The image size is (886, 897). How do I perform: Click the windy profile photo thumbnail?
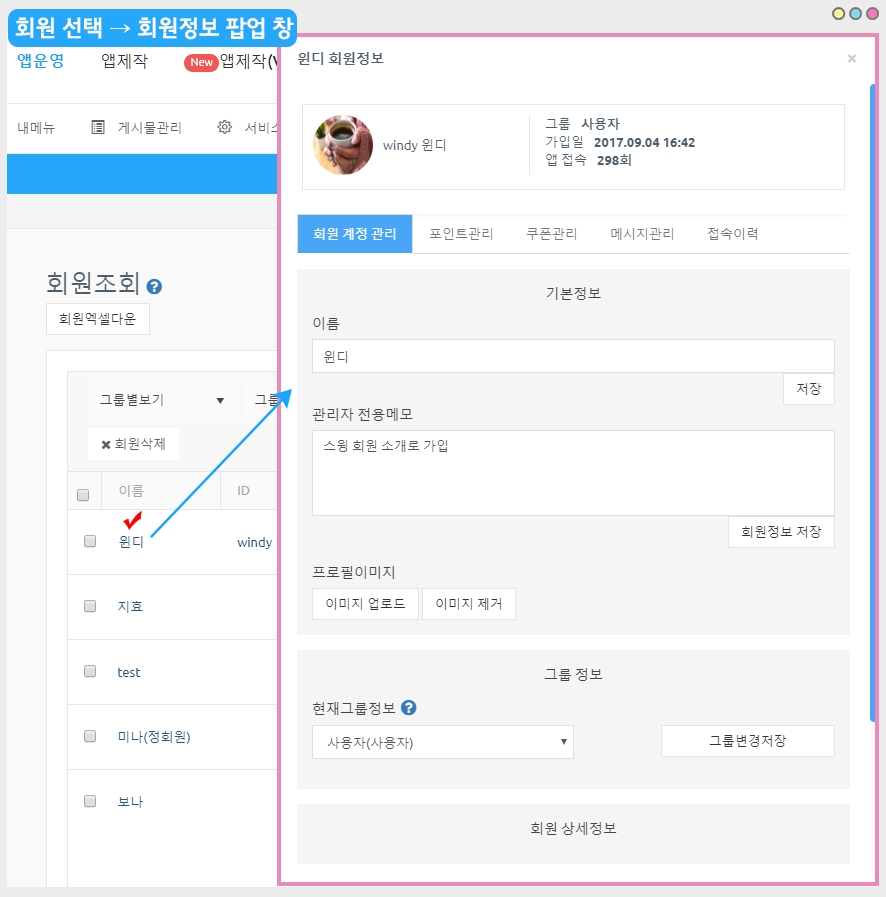coord(343,145)
